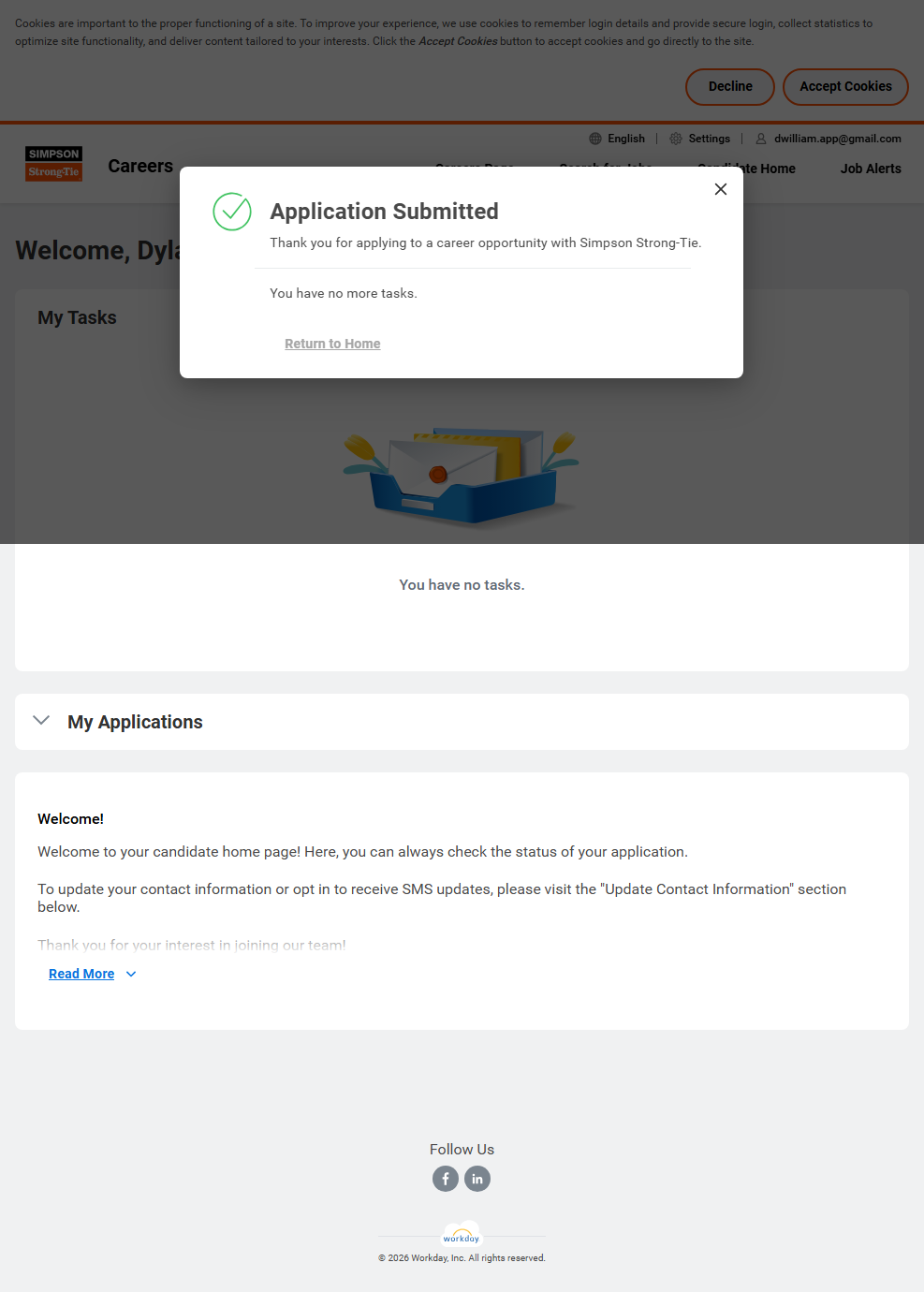Expand the My Applications section chevron

click(x=41, y=721)
